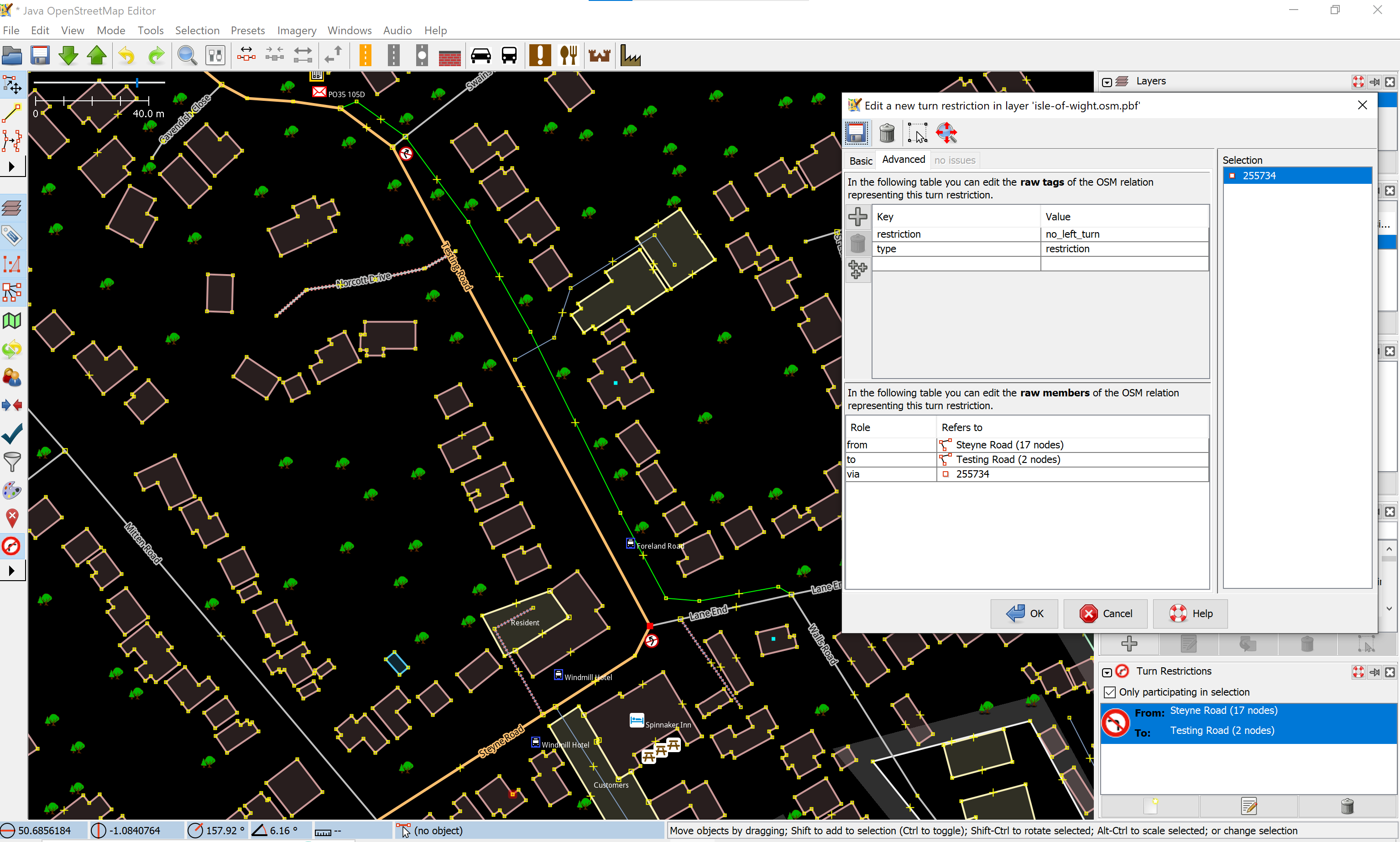Click the Map paint styles toggle icon
The image size is (1400, 842).
click(x=12, y=490)
